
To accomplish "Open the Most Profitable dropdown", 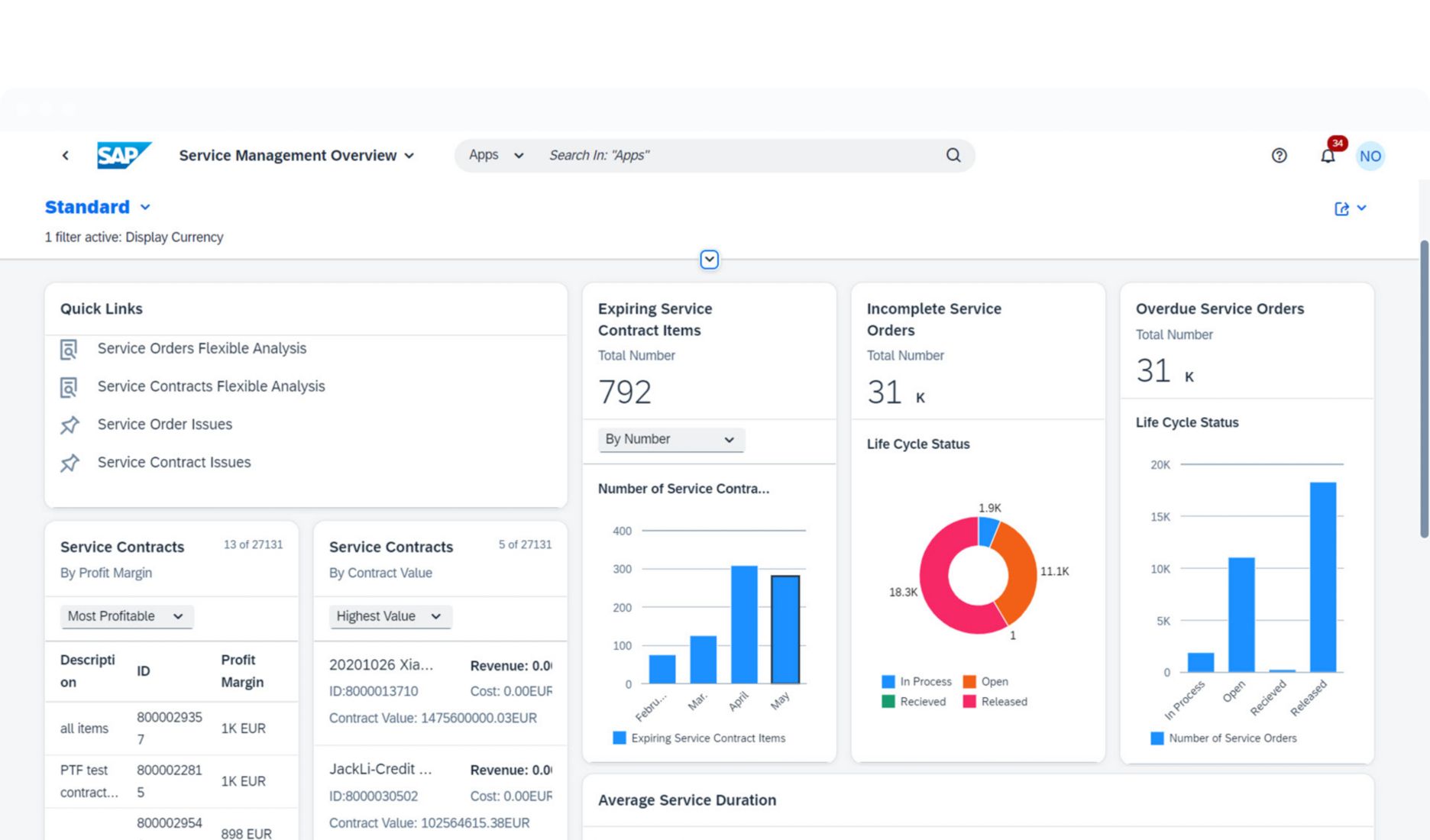I will coord(126,616).
